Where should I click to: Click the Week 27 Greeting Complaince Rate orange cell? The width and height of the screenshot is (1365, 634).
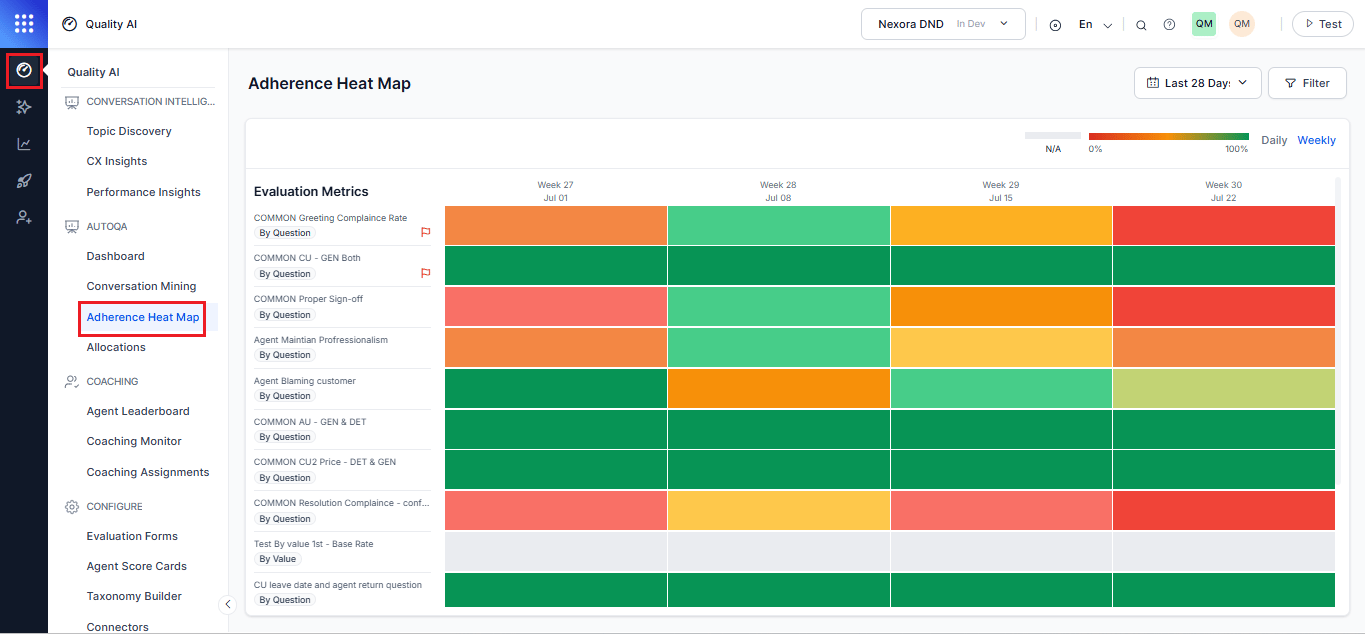click(x=556, y=225)
